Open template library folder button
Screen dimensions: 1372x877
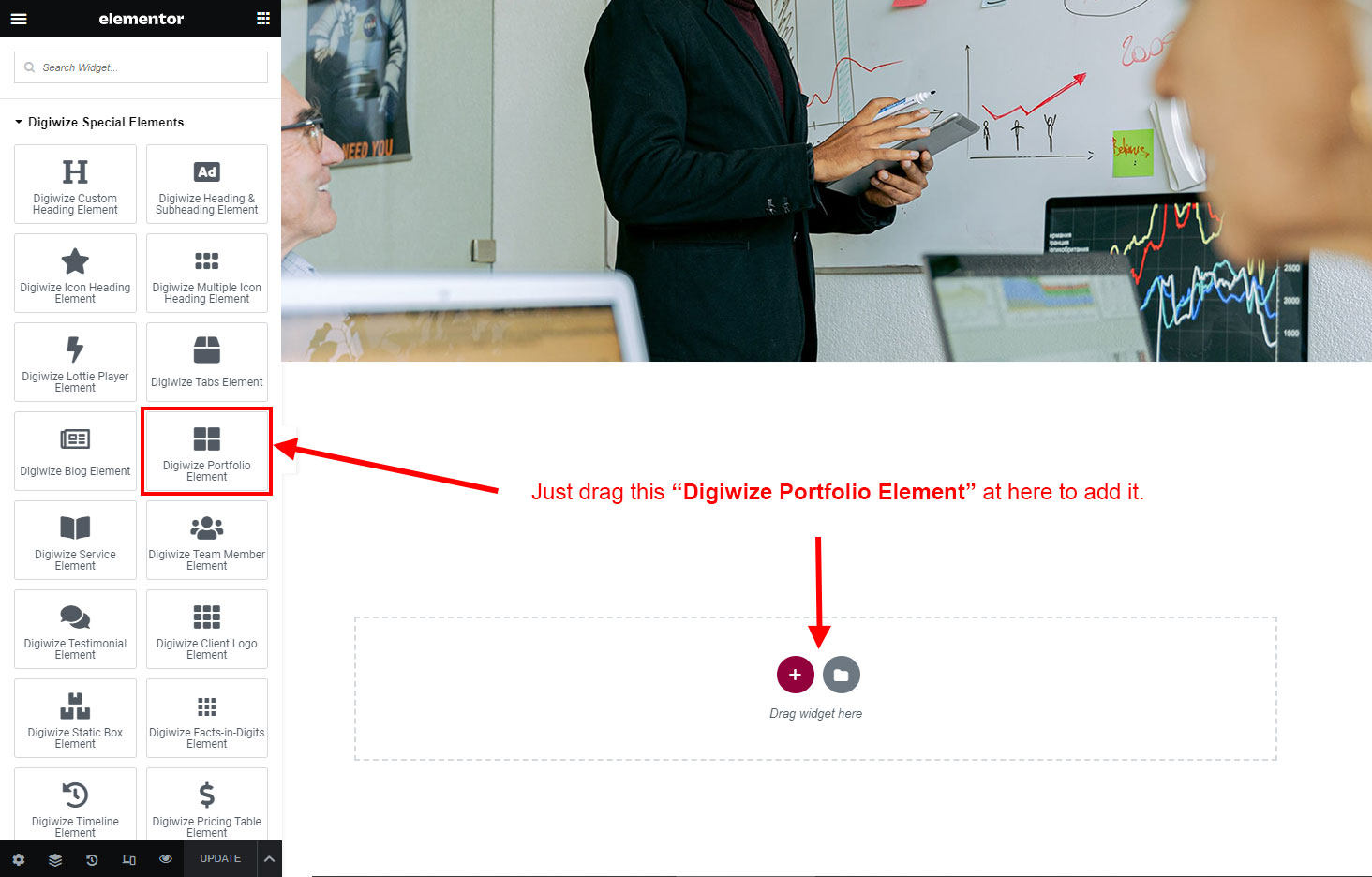842,675
